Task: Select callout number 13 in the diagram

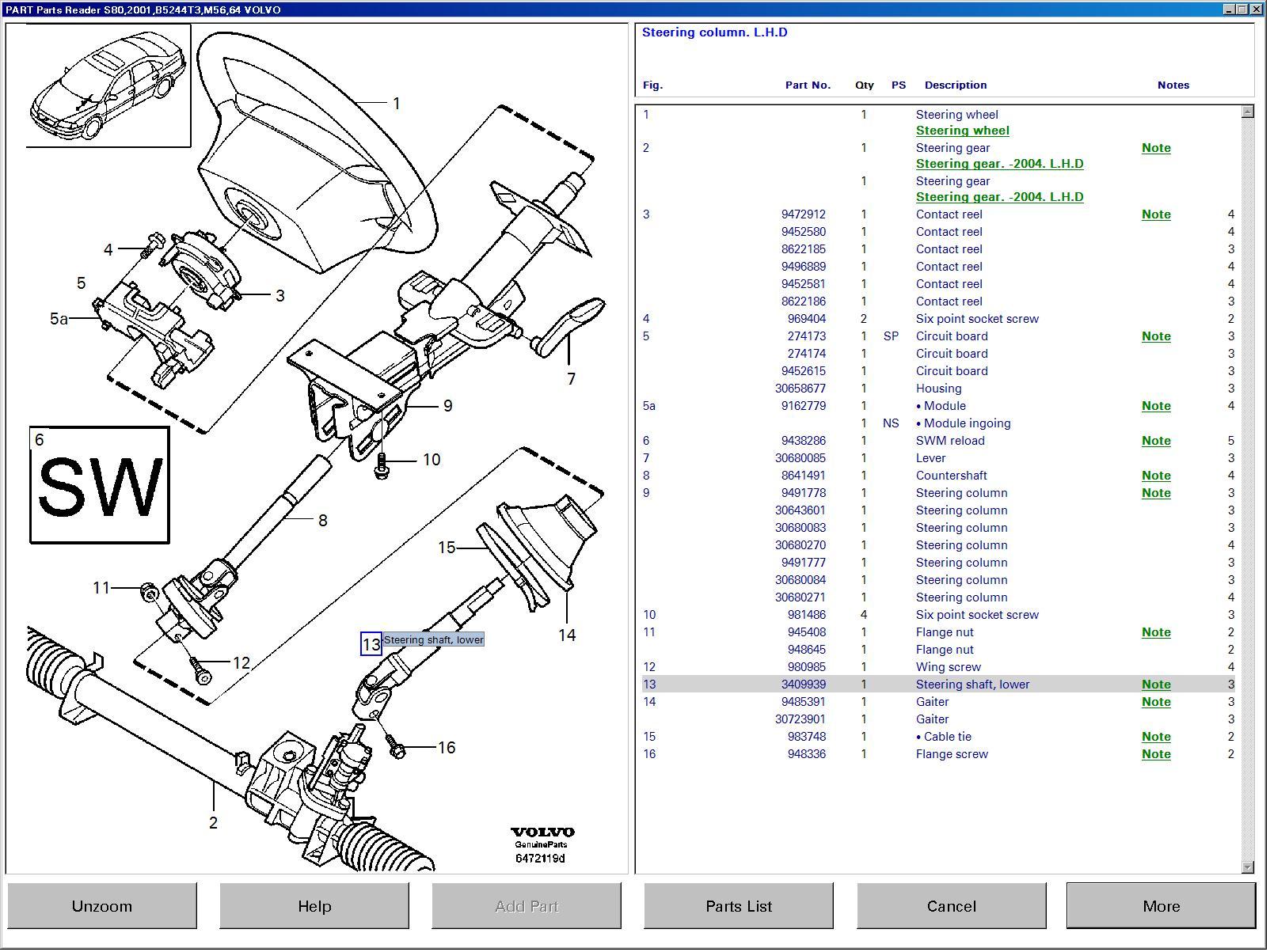Action: pyautogui.click(x=371, y=644)
